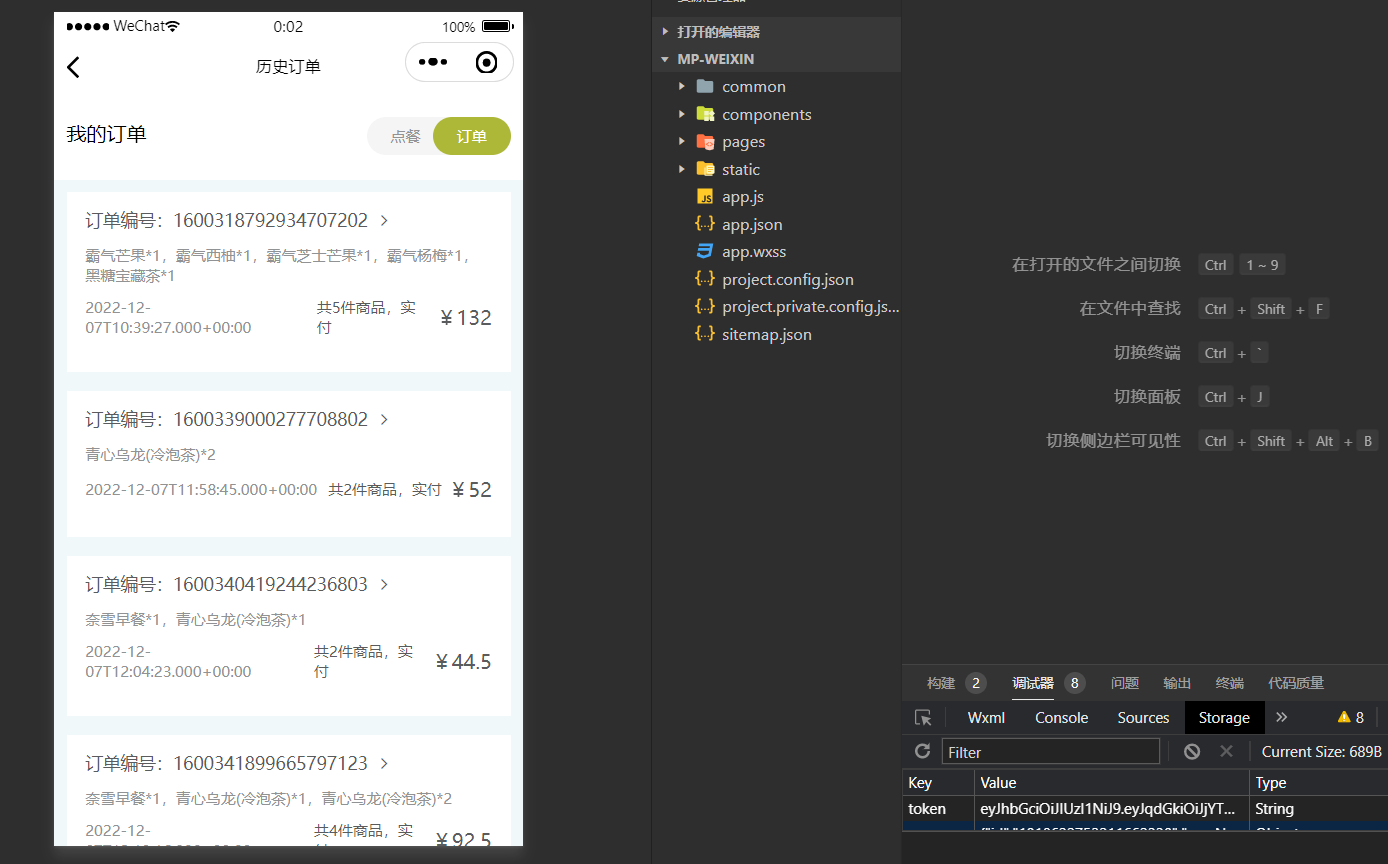Switch to the 调试器 panel tab
The width and height of the screenshot is (1388, 864).
(x=1033, y=683)
